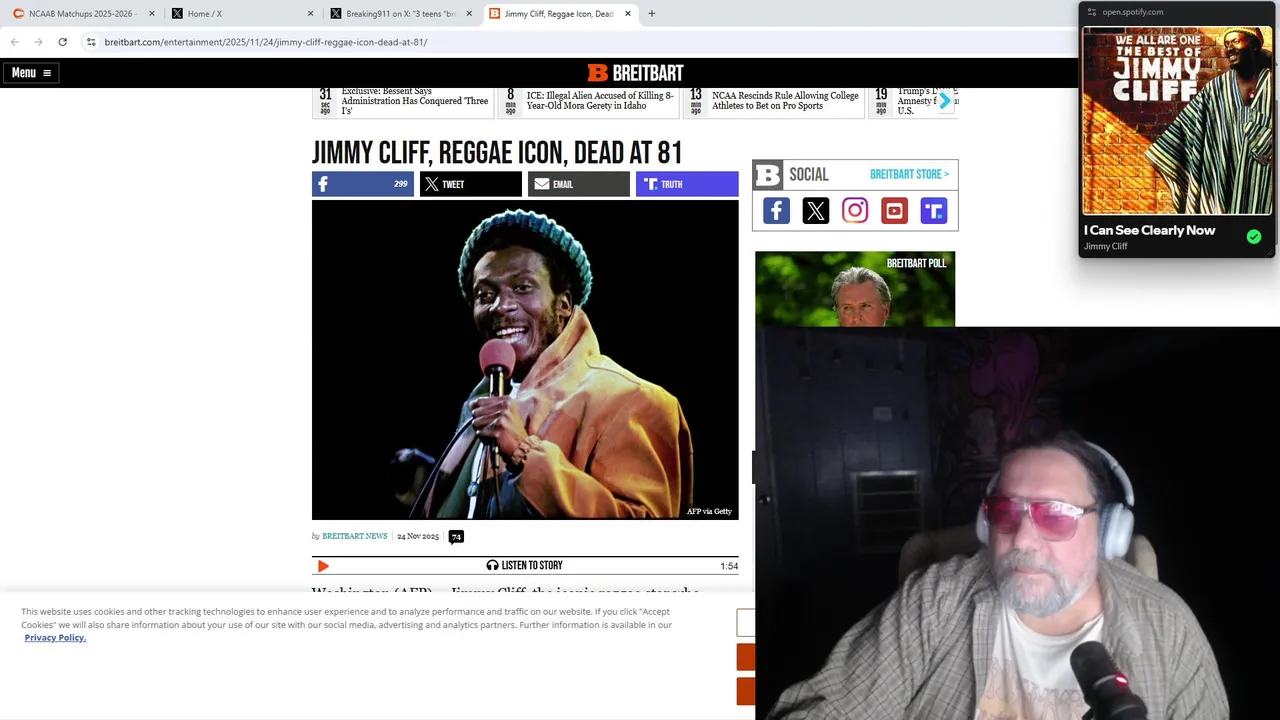This screenshot has height=720, width=1280.
Task: Open Breitbart Facebook social icon
Action: click(x=776, y=210)
